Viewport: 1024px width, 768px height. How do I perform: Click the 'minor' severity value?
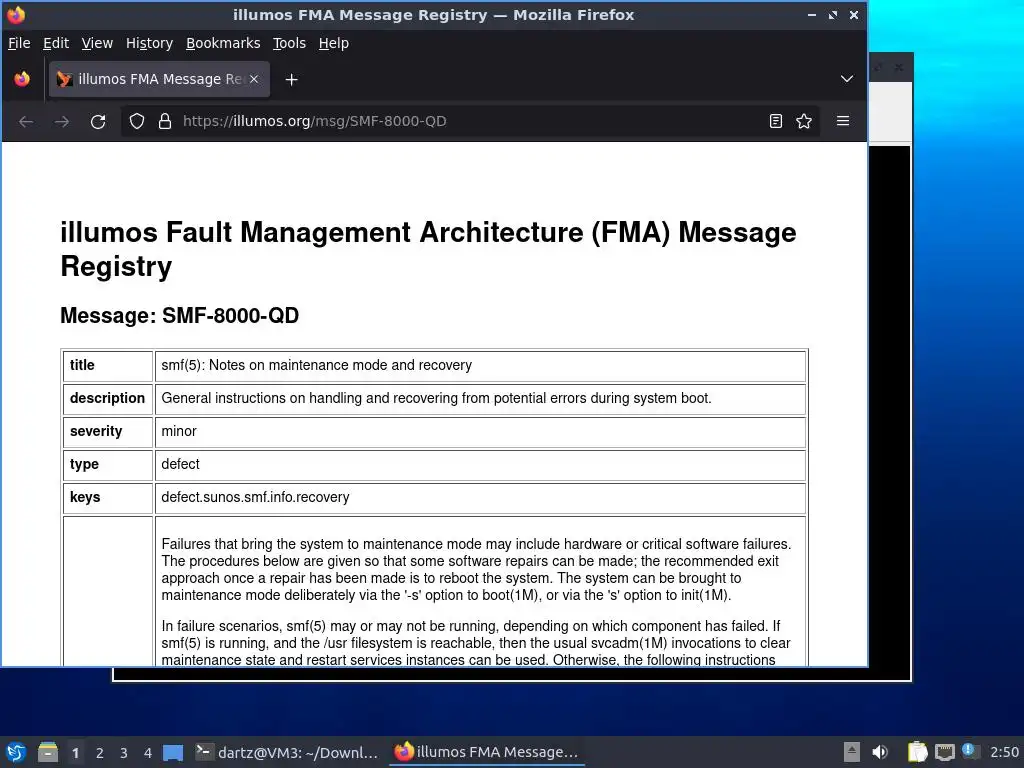click(179, 431)
